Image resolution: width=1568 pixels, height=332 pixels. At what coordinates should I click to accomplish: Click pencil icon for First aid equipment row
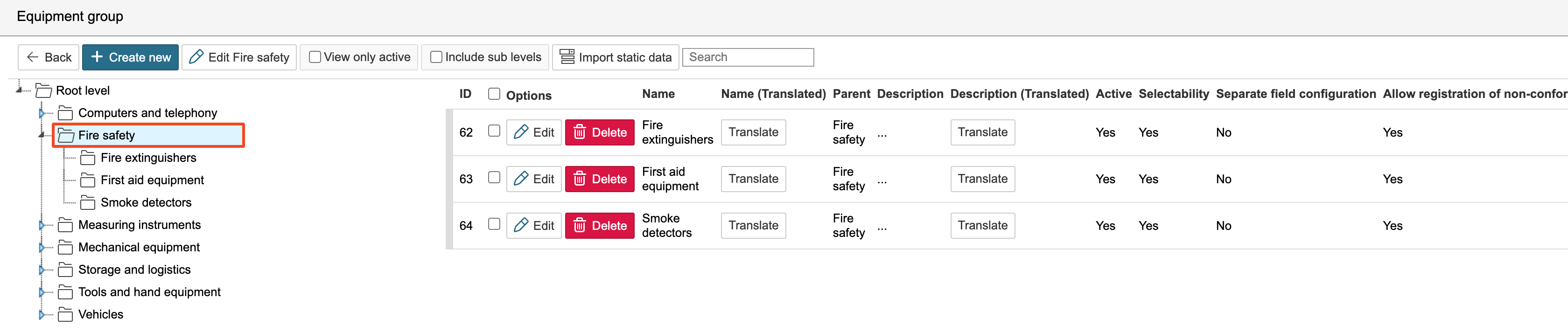[520, 179]
